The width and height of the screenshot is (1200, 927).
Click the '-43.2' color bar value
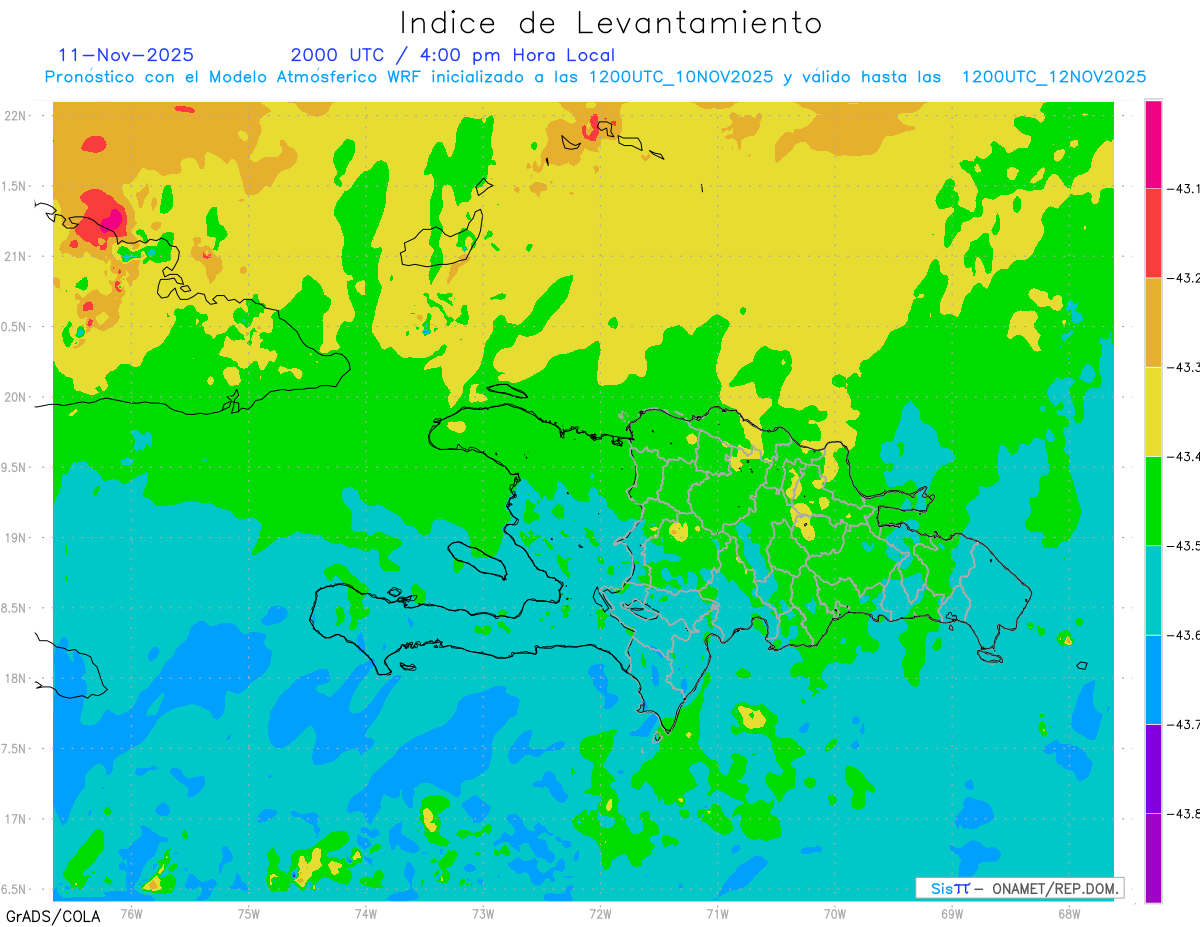click(x=1184, y=278)
